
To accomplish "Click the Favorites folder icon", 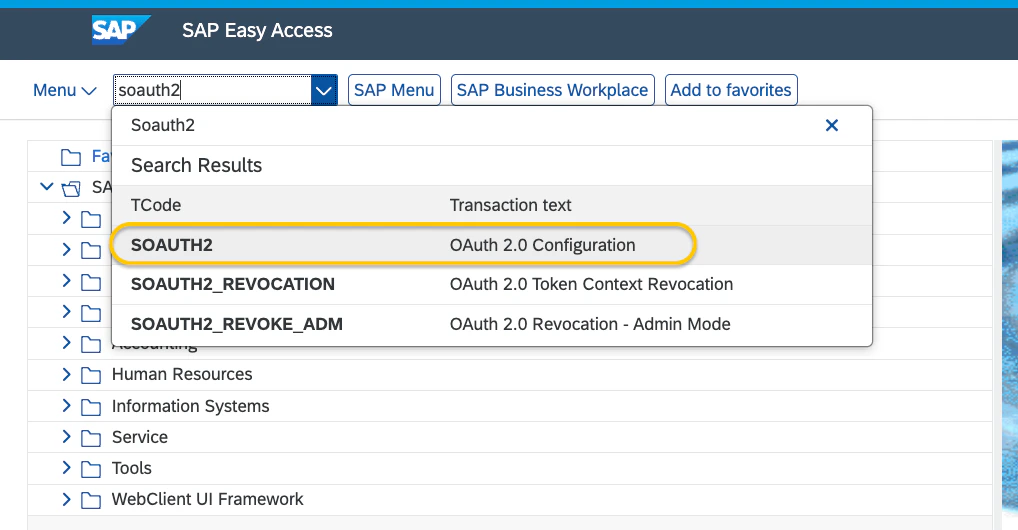I will click(71, 157).
